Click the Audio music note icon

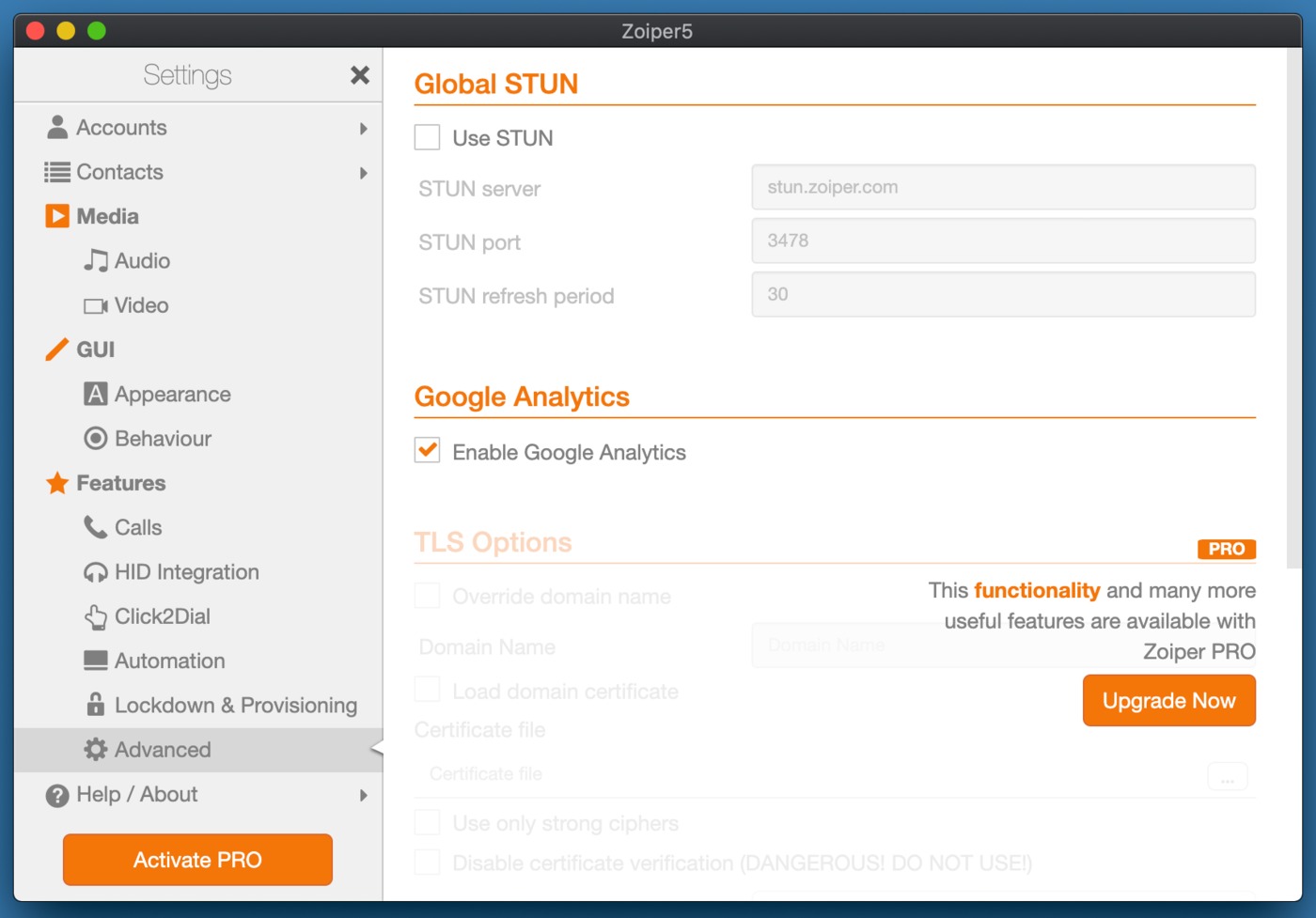click(x=96, y=260)
